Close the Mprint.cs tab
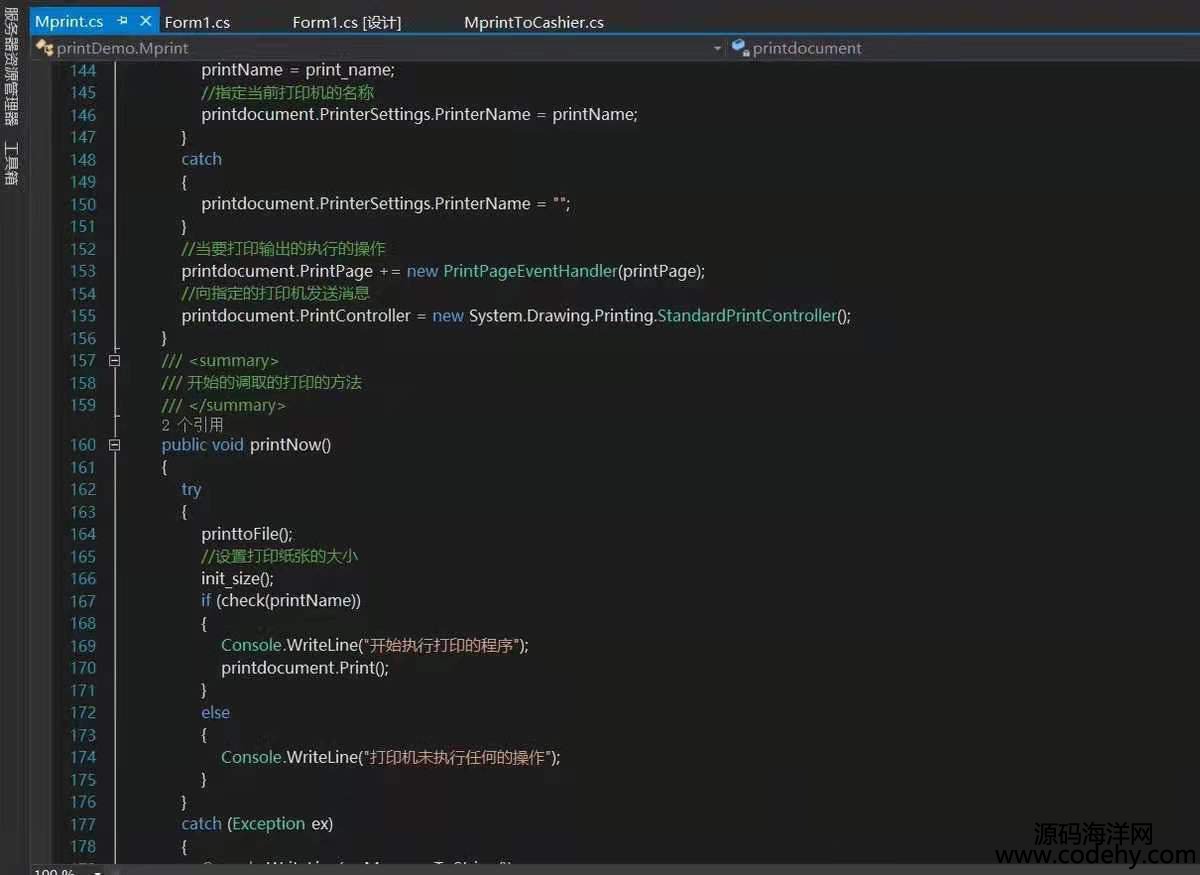Screen dimensions: 1200x875 145,21
